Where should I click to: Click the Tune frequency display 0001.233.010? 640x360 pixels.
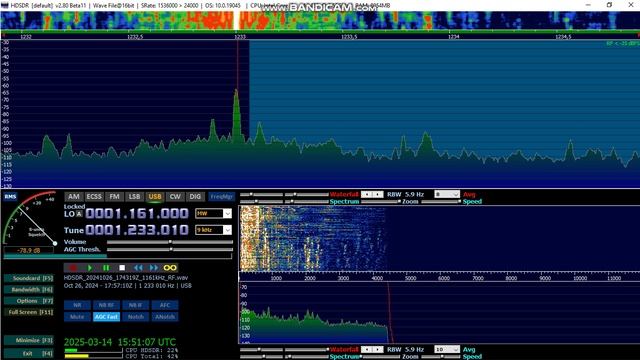(x=137, y=230)
